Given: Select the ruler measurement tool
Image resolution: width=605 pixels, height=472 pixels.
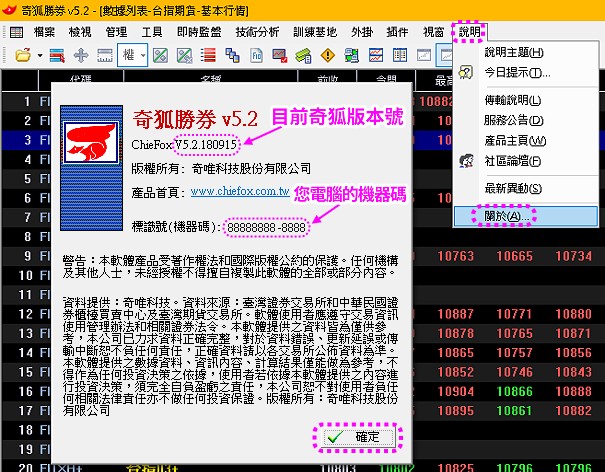Looking at the screenshot, I should click(105, 56).
